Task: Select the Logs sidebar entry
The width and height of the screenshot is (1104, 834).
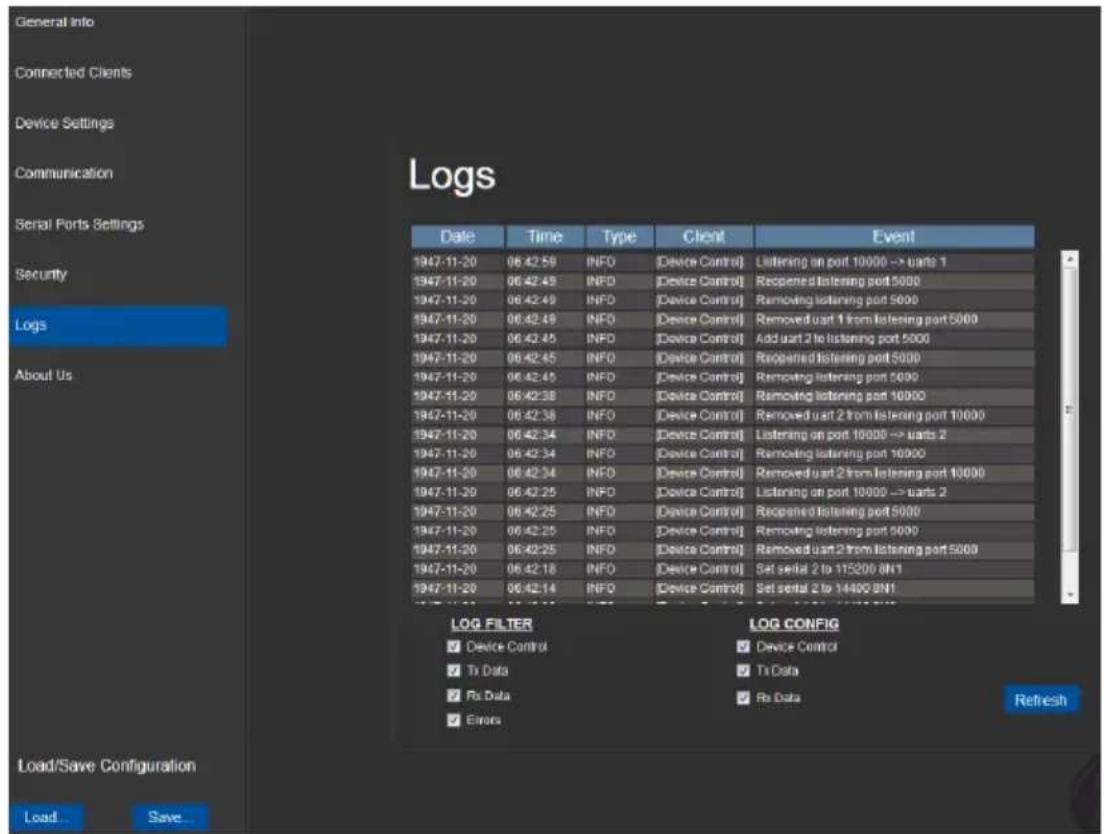Action: point(118,325)
